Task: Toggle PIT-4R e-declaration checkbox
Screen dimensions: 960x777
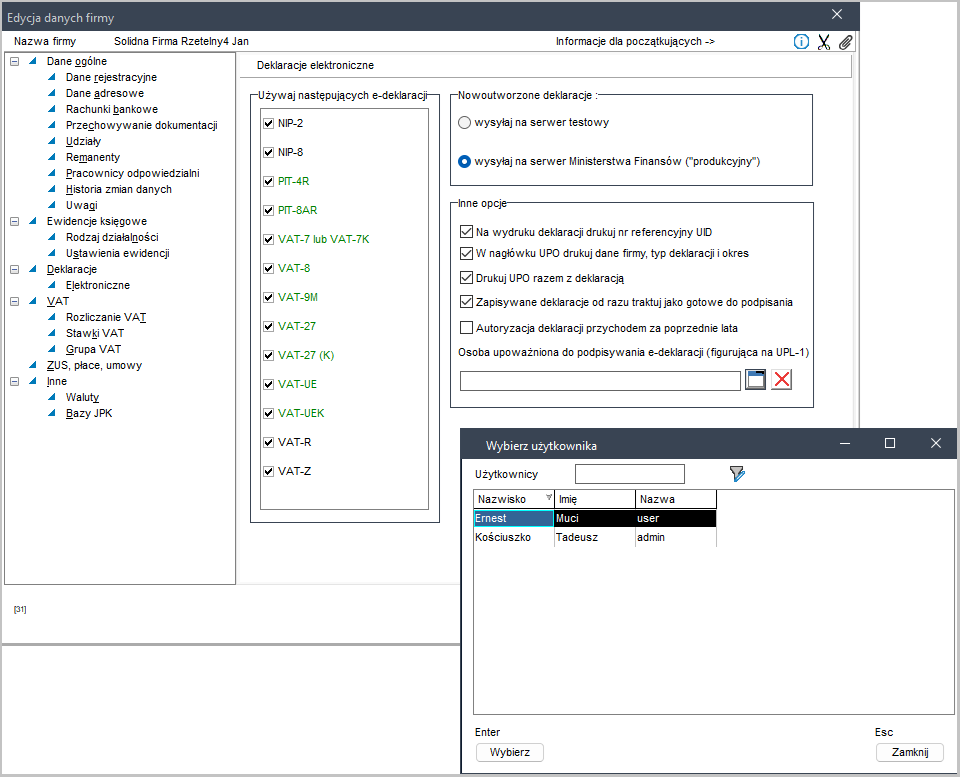Action: (268, 181)
